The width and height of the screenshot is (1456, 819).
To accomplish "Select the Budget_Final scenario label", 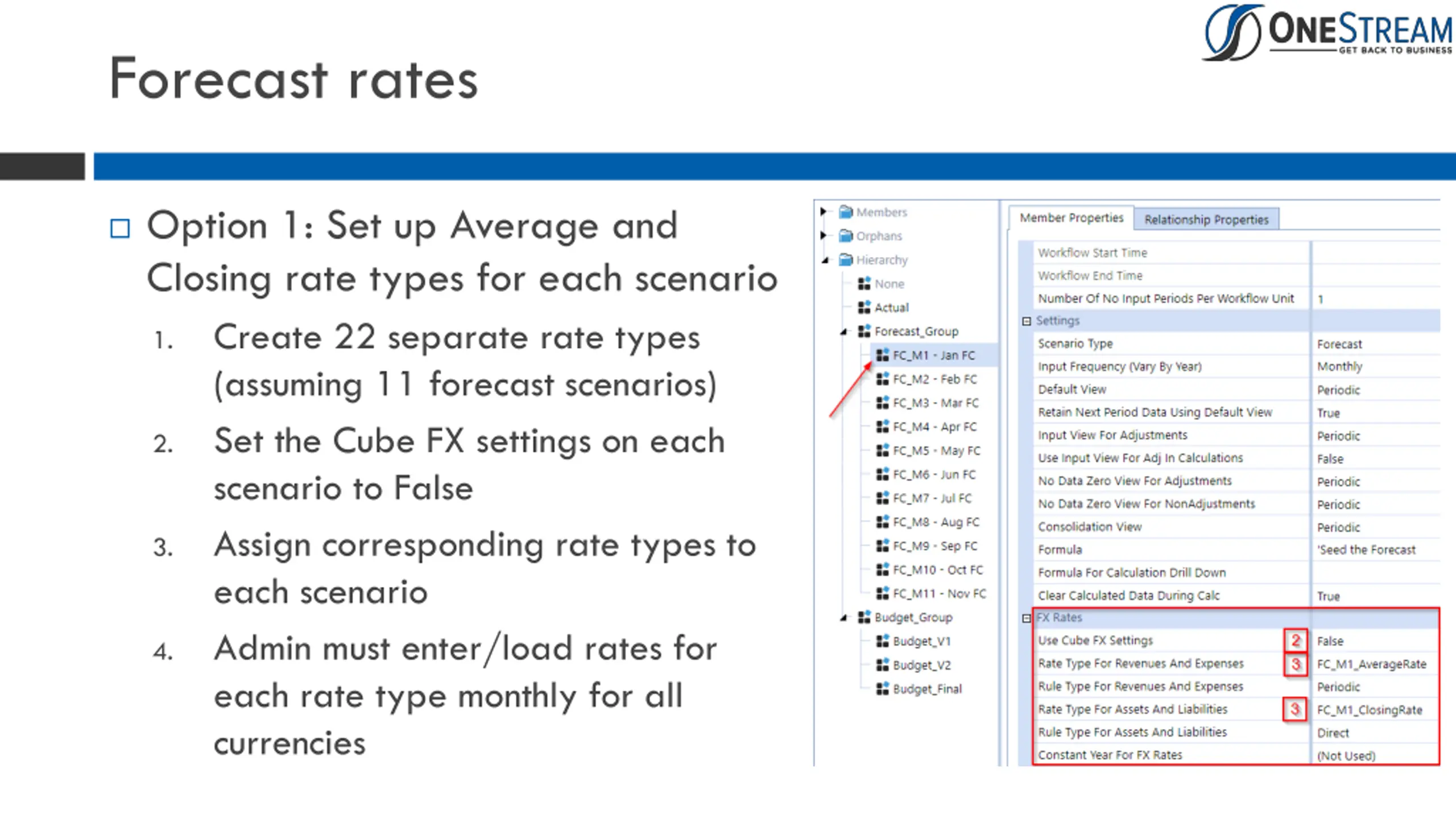I will pos(927,689).
